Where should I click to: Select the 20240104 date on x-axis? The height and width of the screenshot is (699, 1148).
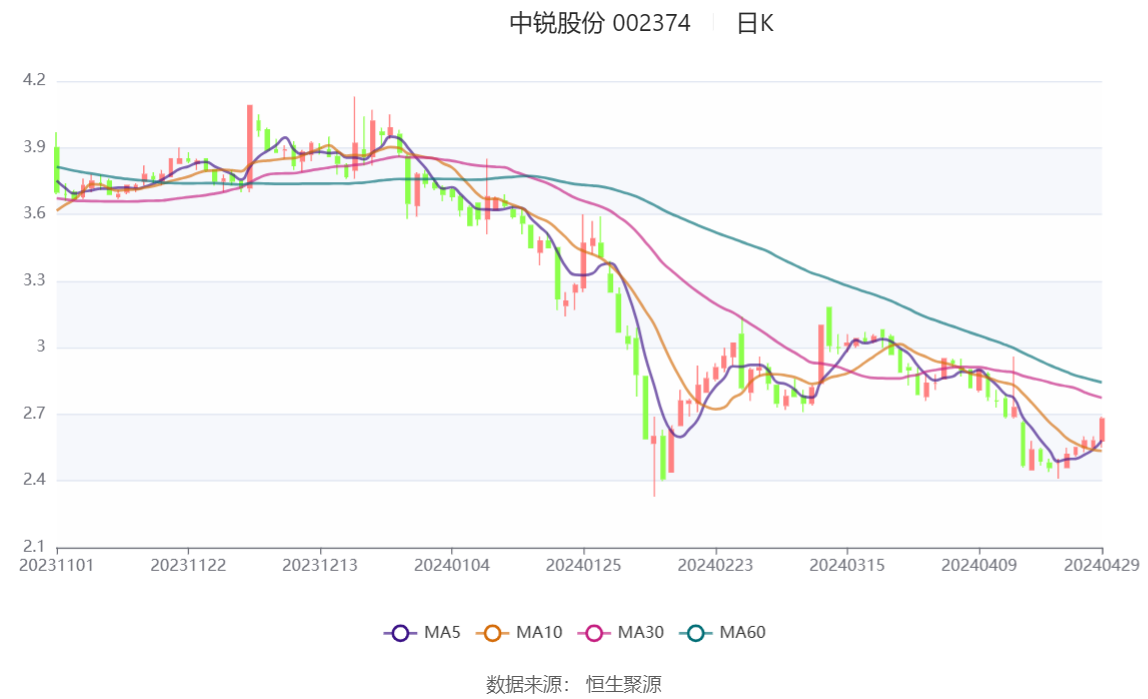(x=452, y=565)
